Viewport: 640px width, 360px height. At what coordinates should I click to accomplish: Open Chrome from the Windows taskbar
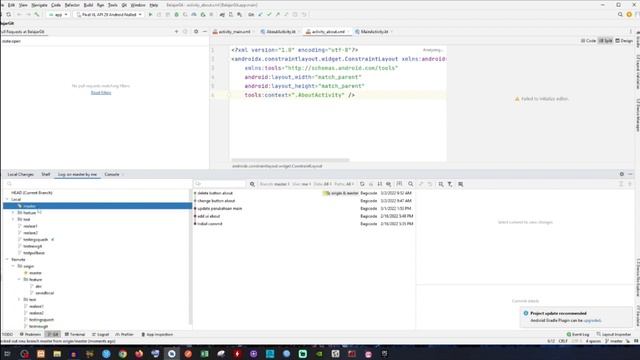click(122, 354)
